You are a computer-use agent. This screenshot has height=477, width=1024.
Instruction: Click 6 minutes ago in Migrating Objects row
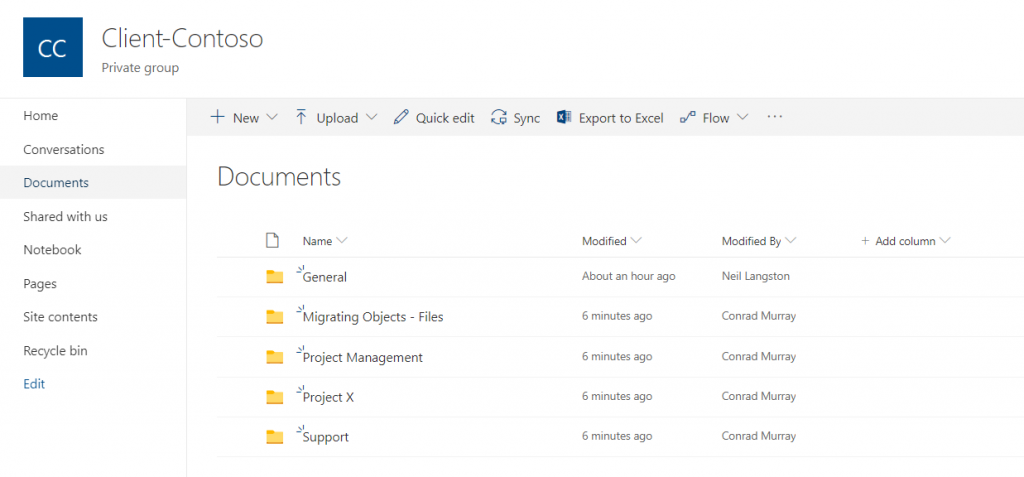617,316
